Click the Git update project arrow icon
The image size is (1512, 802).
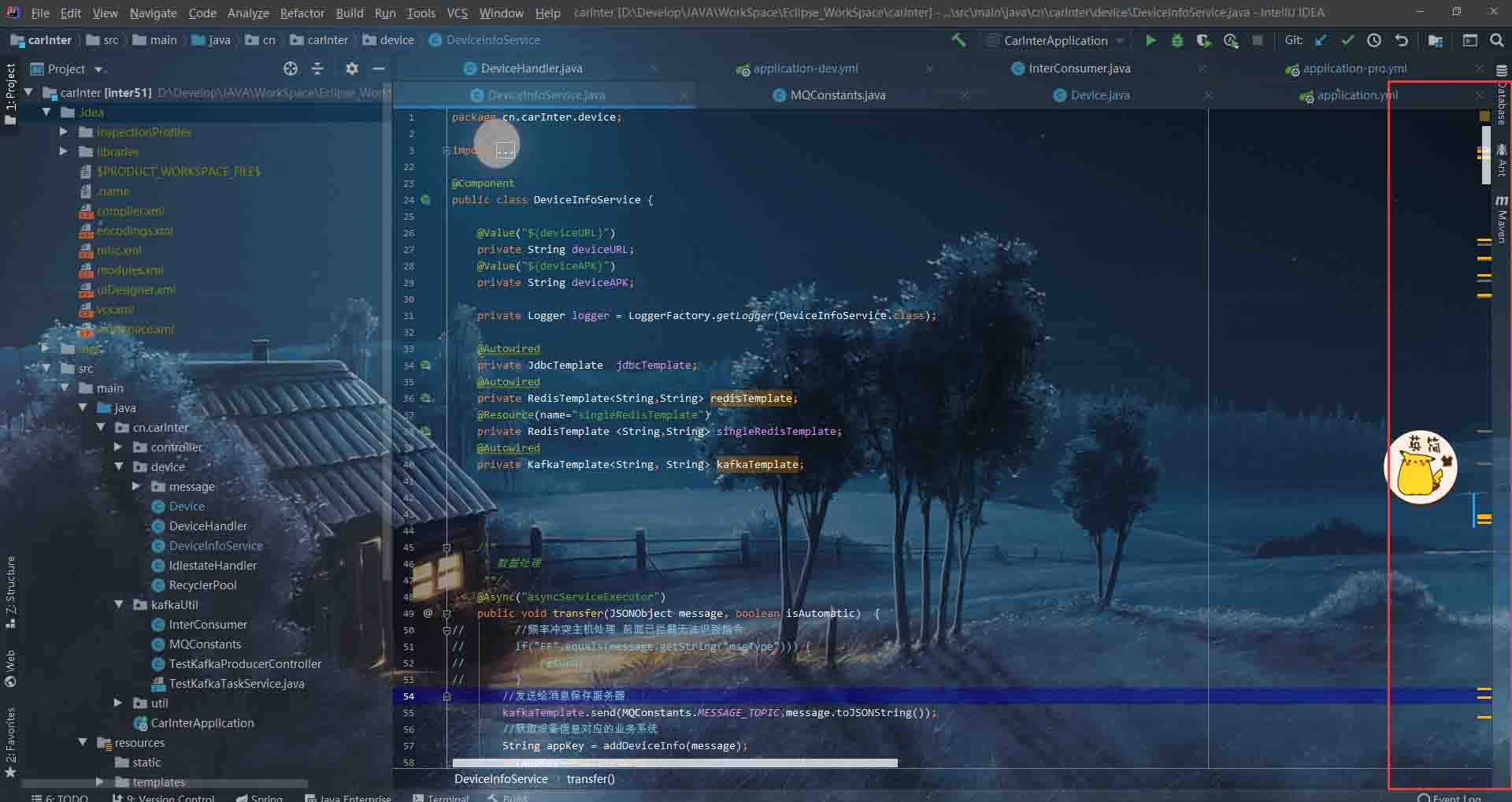tap(1321, 40)
